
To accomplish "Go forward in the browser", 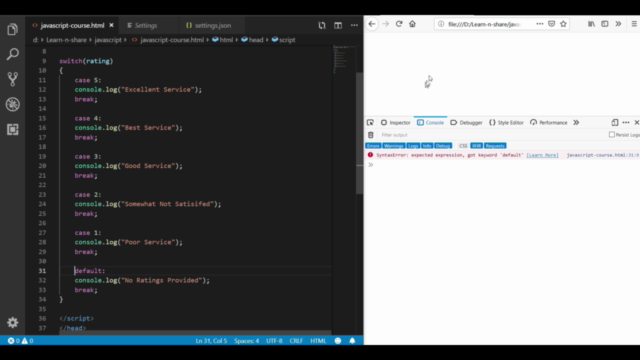I will click(x=386, y=24).
